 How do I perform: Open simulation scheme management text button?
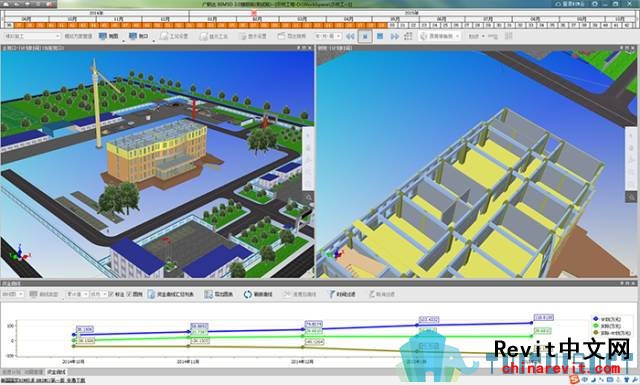(x=78, y=36)
